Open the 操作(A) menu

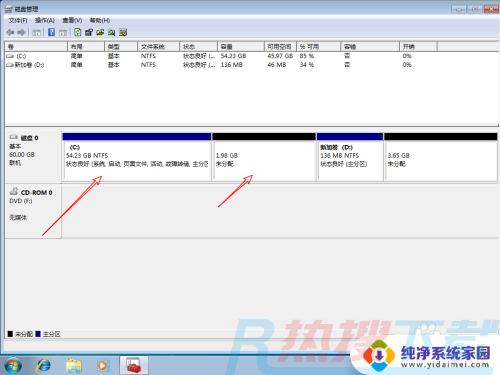tap(45, 21)
